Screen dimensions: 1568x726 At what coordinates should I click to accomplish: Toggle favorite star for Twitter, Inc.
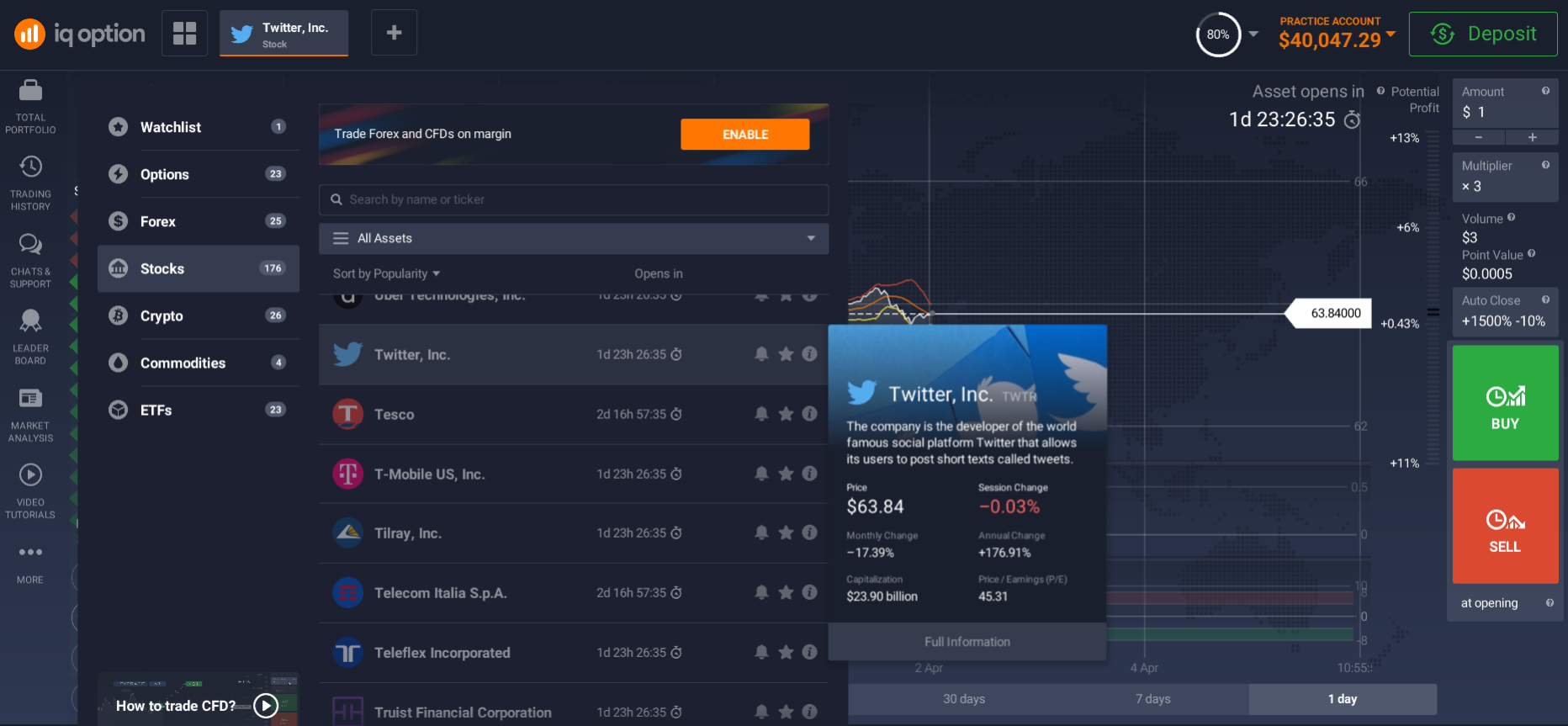tap(786, 354)
